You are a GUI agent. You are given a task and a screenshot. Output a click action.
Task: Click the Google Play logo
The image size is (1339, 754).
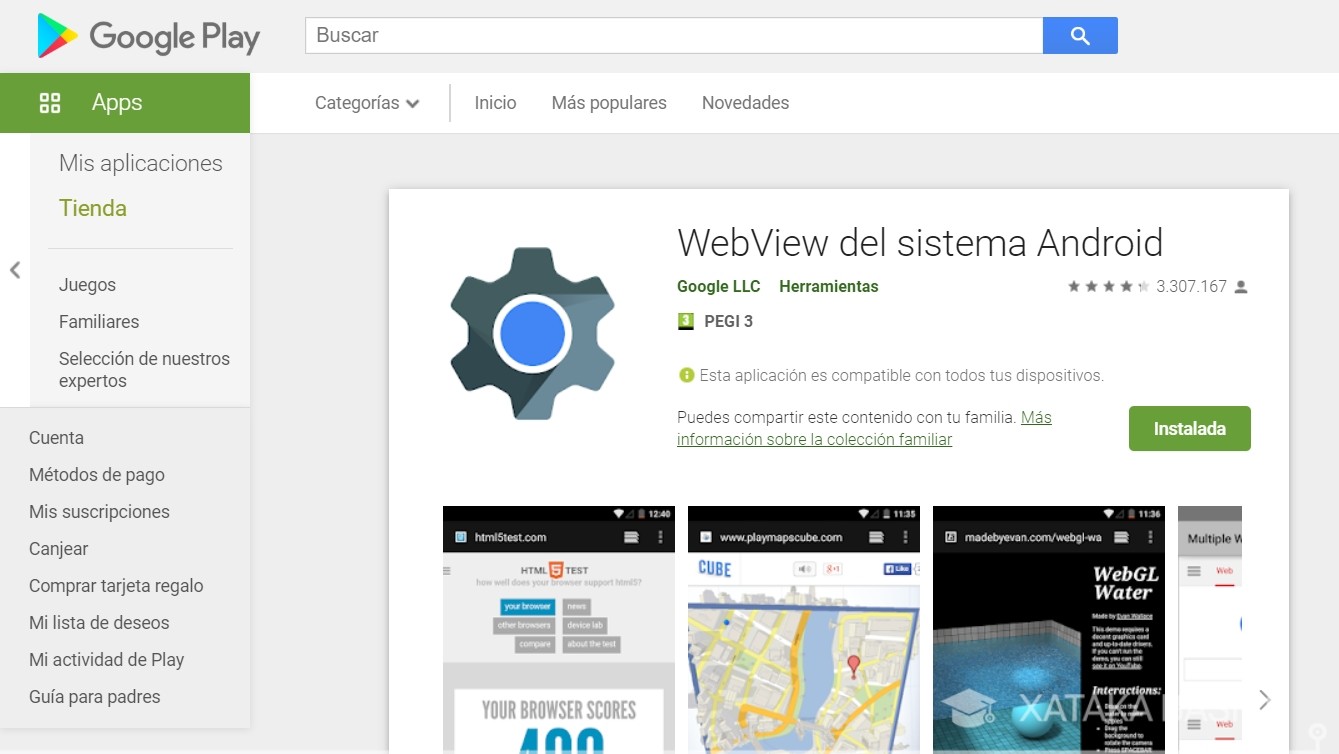(x=148, y=36)
